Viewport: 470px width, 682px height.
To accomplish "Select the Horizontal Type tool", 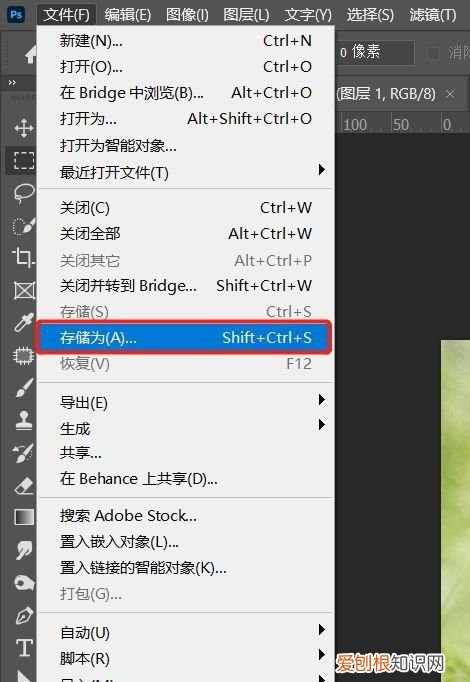I will [23, 648].
